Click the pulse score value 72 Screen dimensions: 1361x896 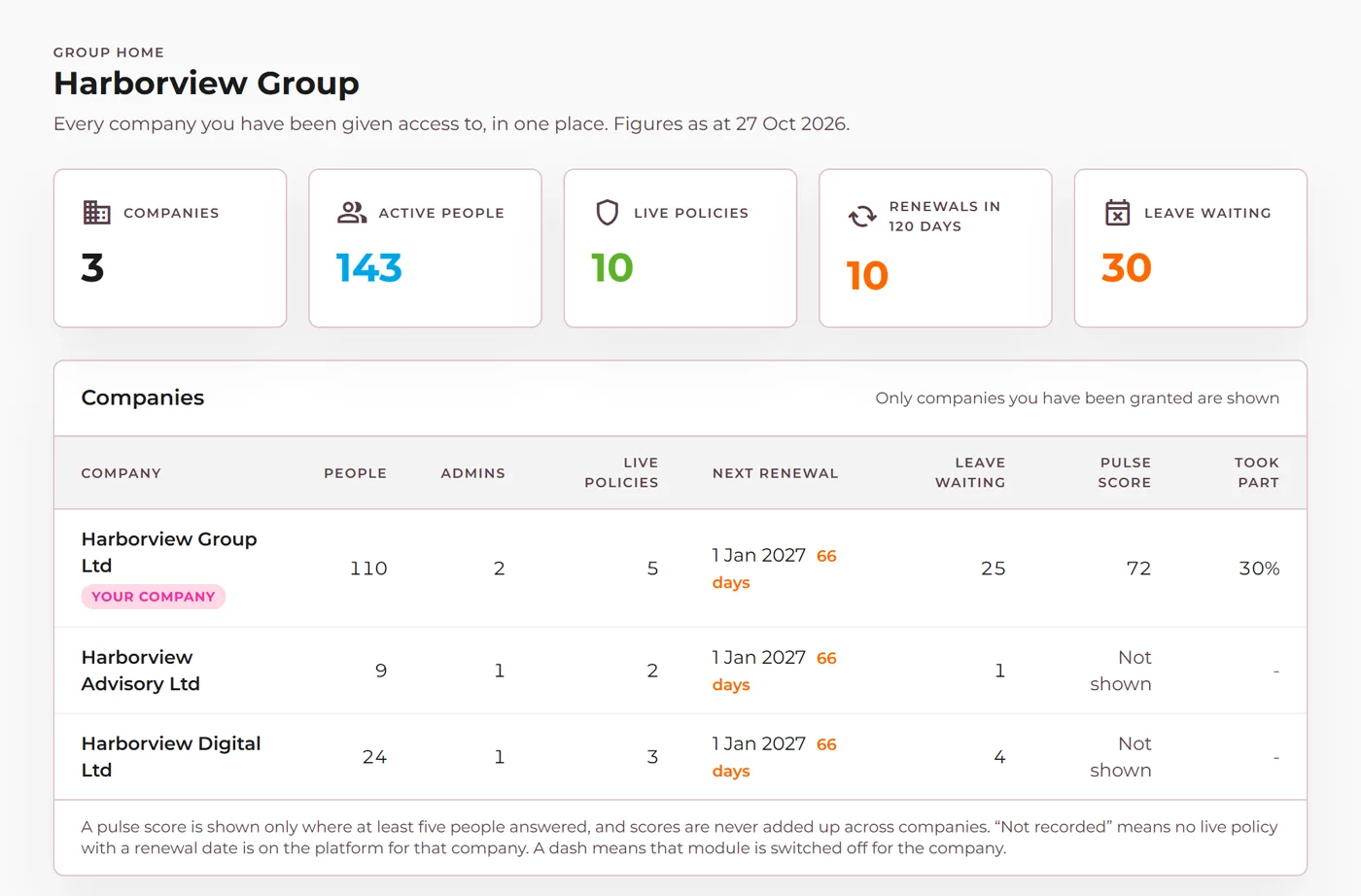coord(1138,569)
